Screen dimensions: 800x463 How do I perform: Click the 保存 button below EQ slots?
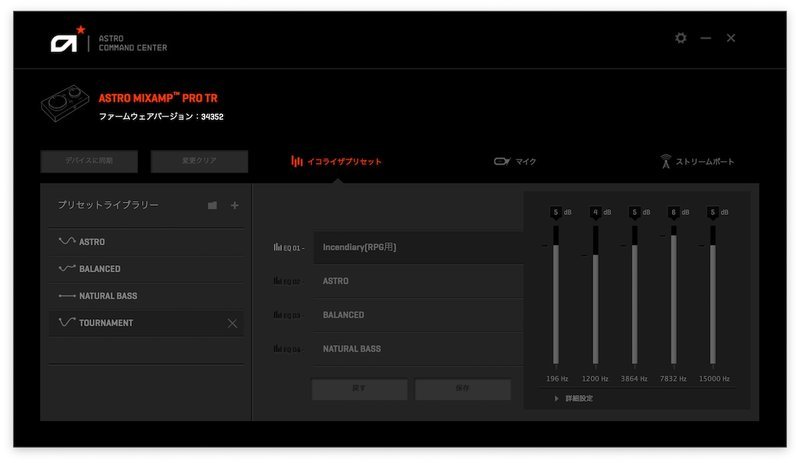462,388
